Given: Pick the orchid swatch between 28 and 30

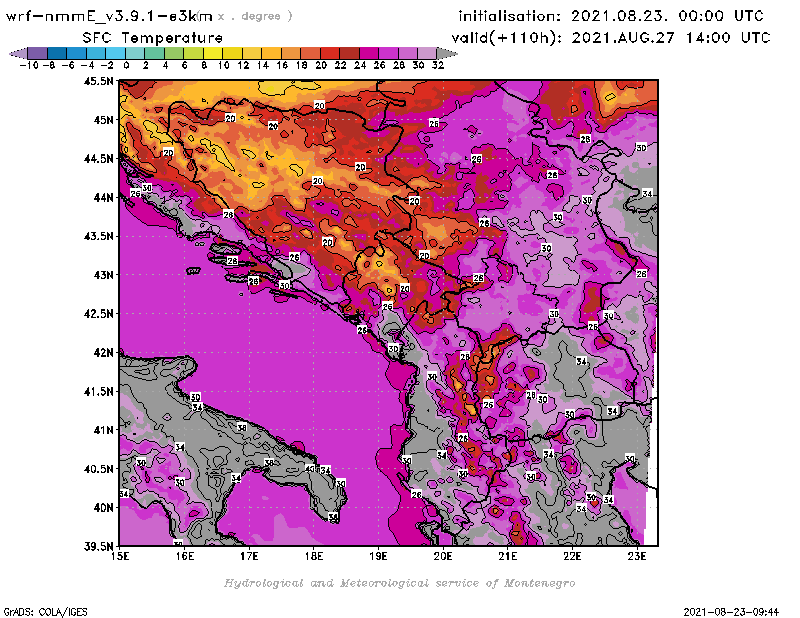Looking at the screenshot, I should click(407, 53).
